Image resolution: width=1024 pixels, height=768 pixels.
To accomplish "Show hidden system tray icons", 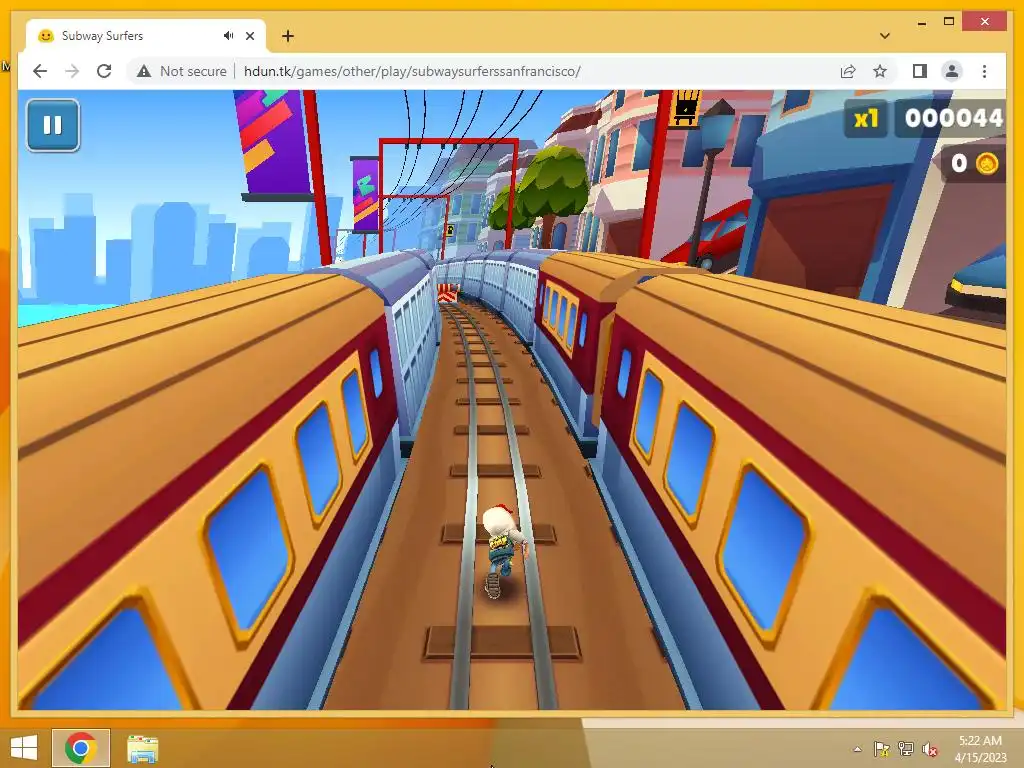I will pyautogui.click(x=857, y=749).
